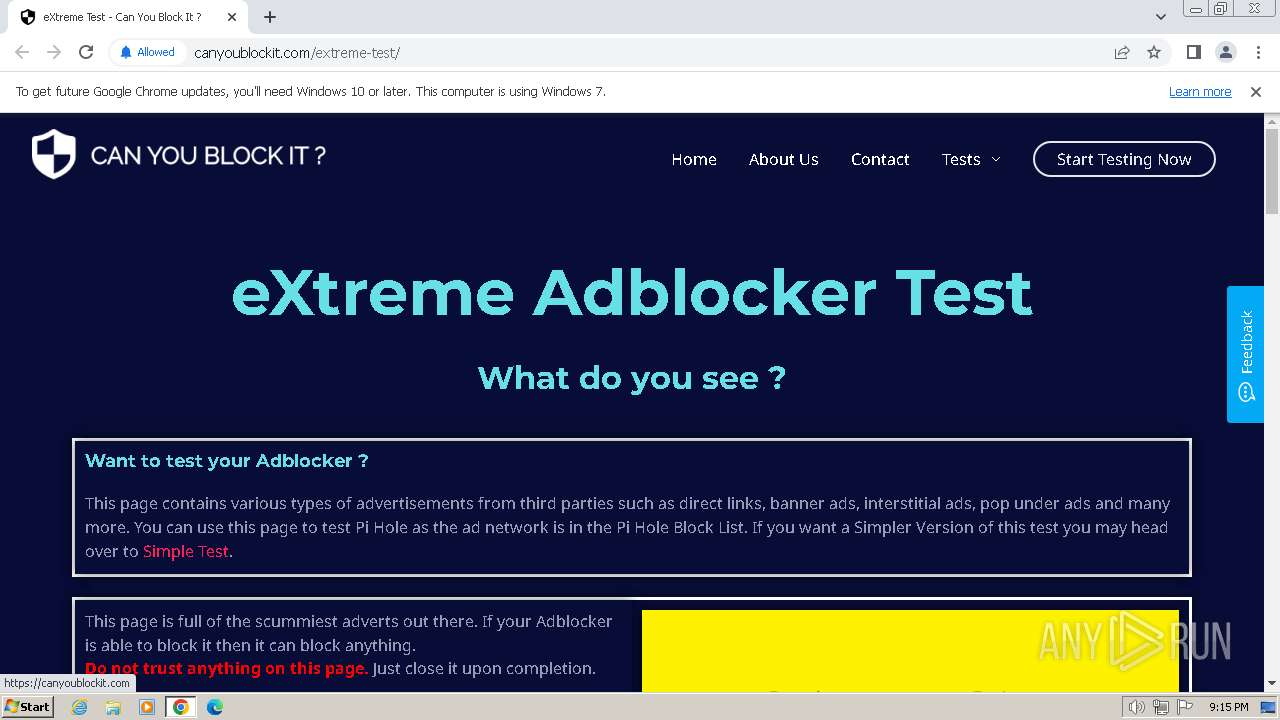Expand the Tests dropdown menu
Viewport: 1280px width, 720px height.
click(971, 159)
